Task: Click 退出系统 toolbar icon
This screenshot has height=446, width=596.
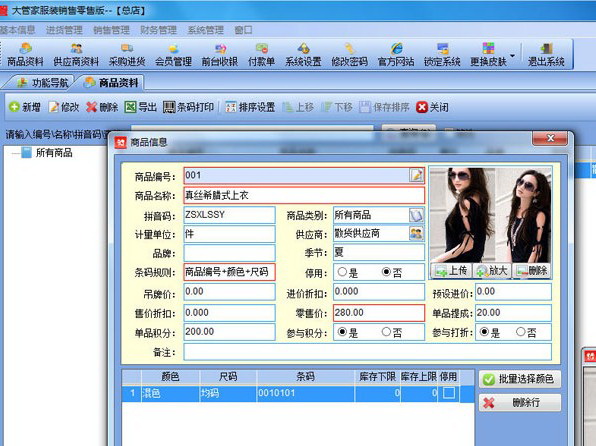Action: pos(546,55)
